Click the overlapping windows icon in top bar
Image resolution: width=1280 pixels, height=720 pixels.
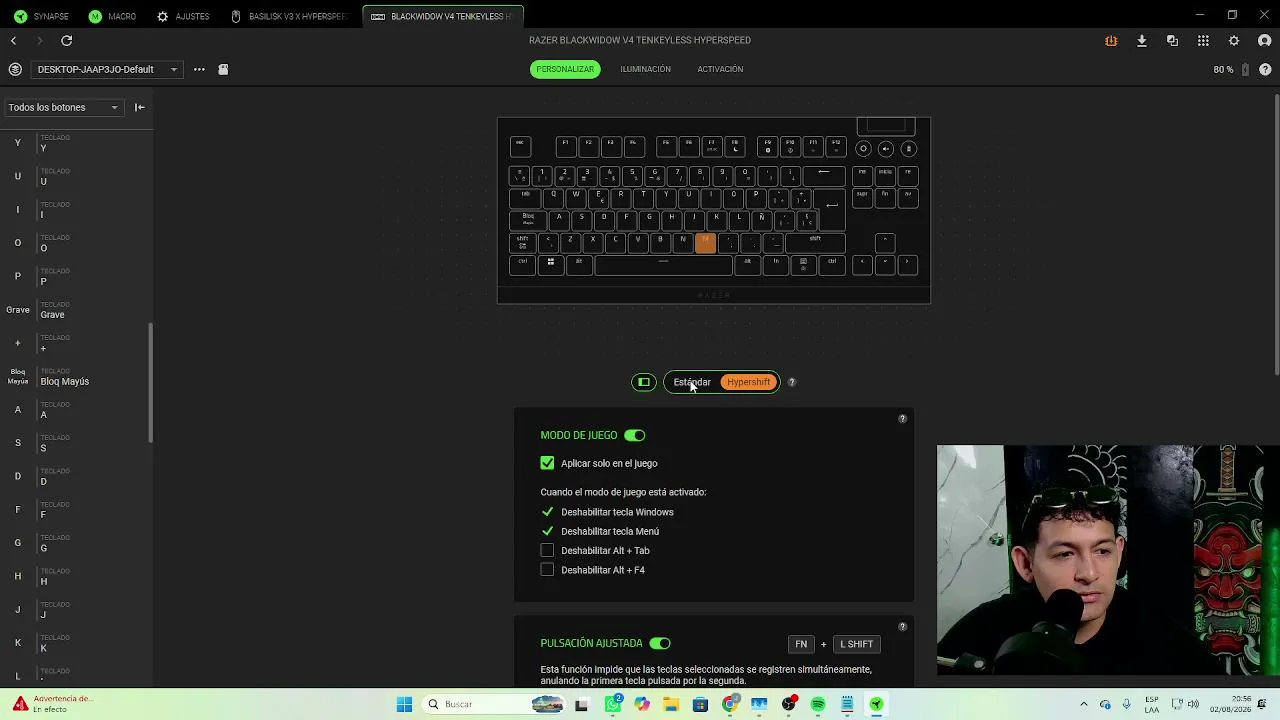tap(1172, 41)
